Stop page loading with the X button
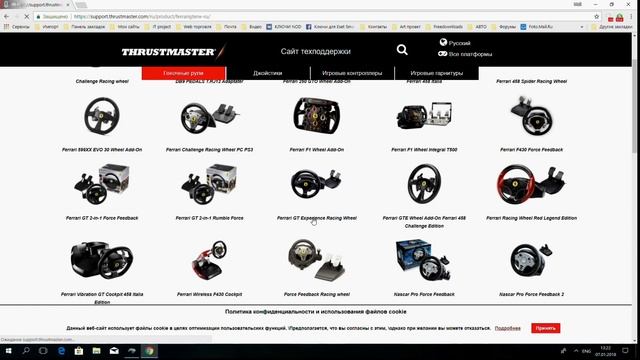 [27, 16]
